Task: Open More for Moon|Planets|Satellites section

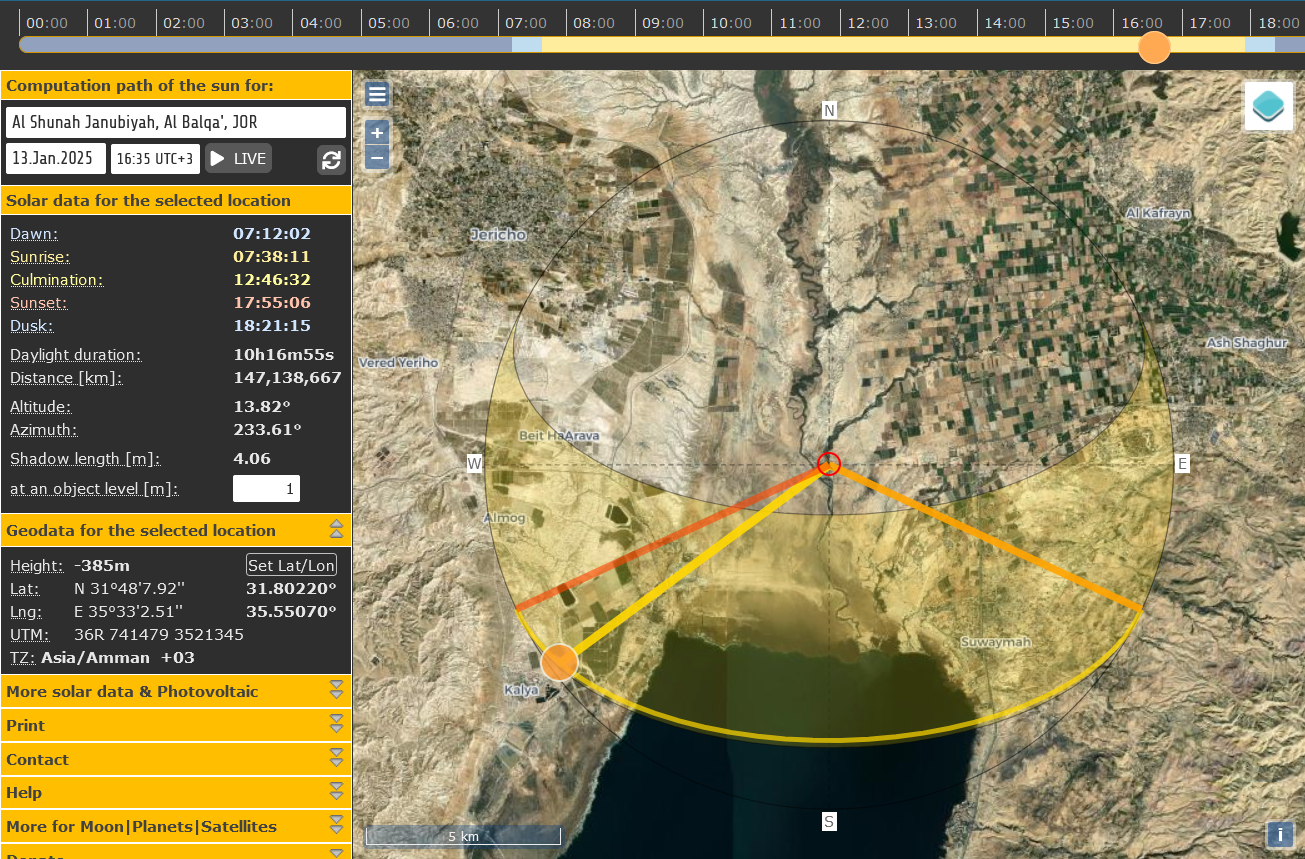Action: coord(336,826)
